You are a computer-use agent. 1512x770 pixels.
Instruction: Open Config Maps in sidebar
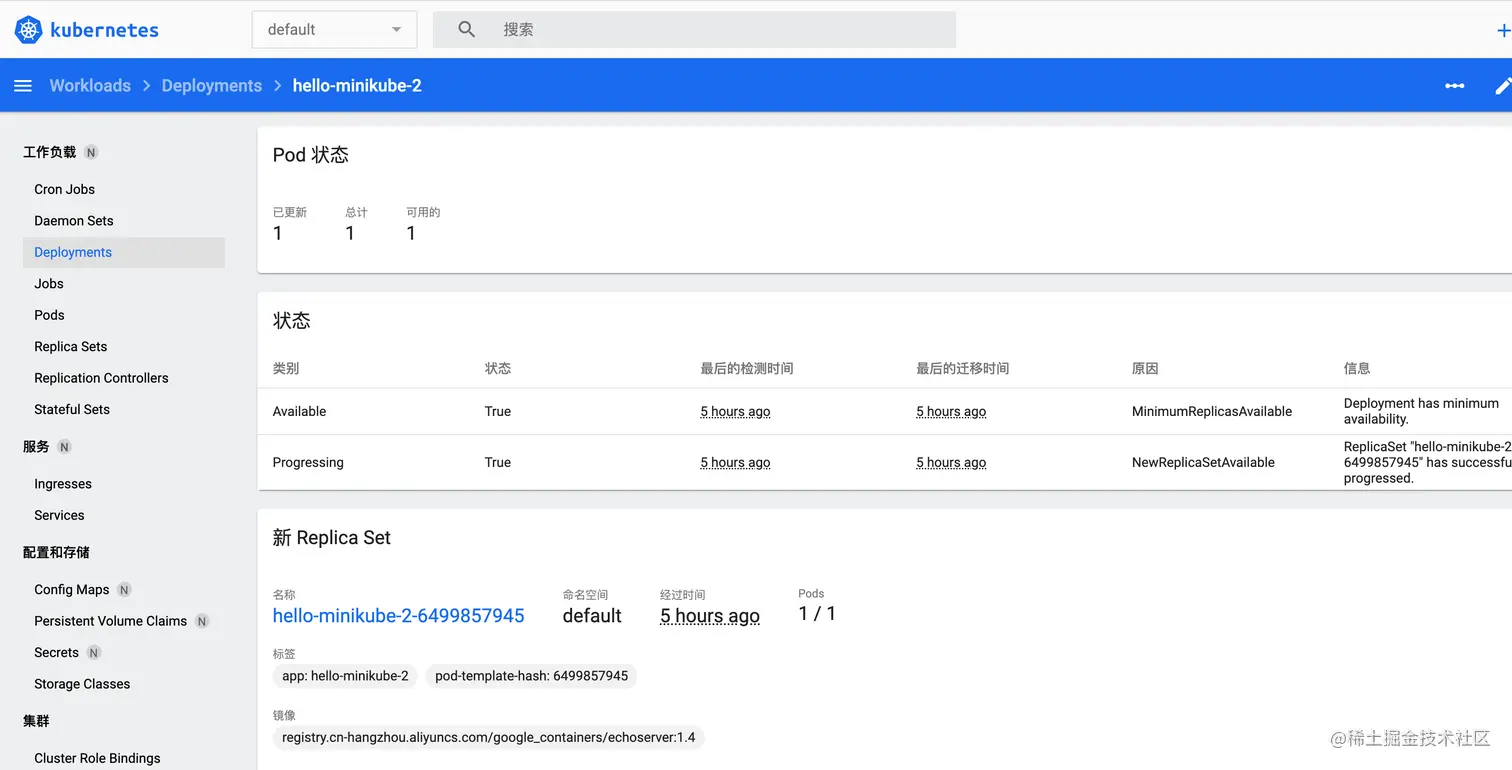click(72, 590)
